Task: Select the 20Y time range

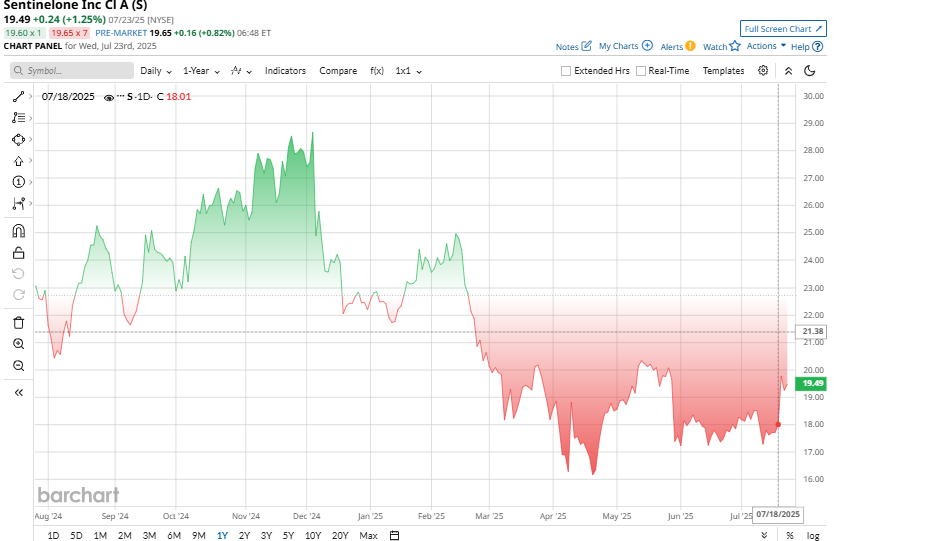Action: coord(340,535)
